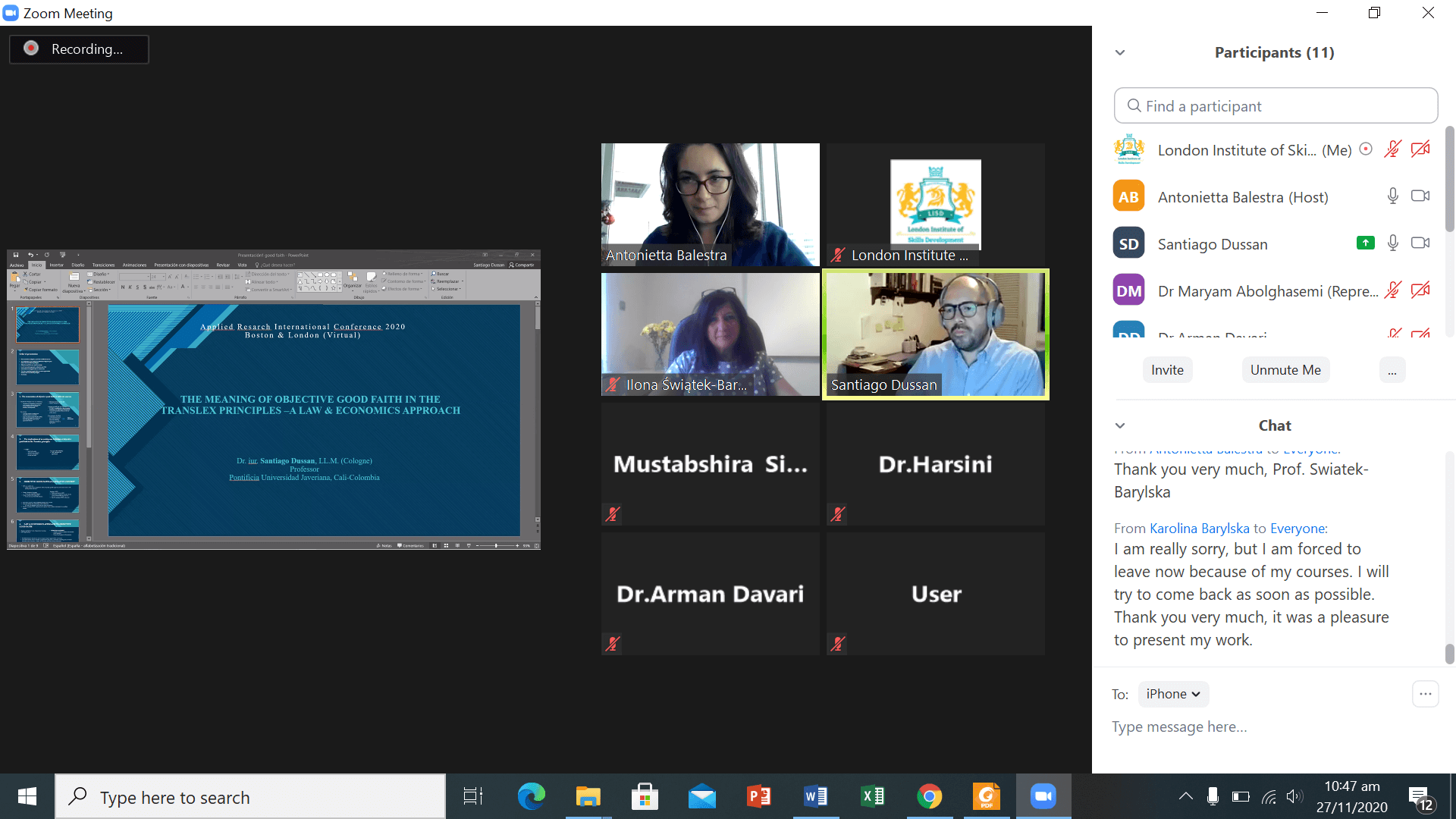Click camera icon for Antonietta Balestra
This screenshot has height=819, width=1456.
[x=1420, y=196]
